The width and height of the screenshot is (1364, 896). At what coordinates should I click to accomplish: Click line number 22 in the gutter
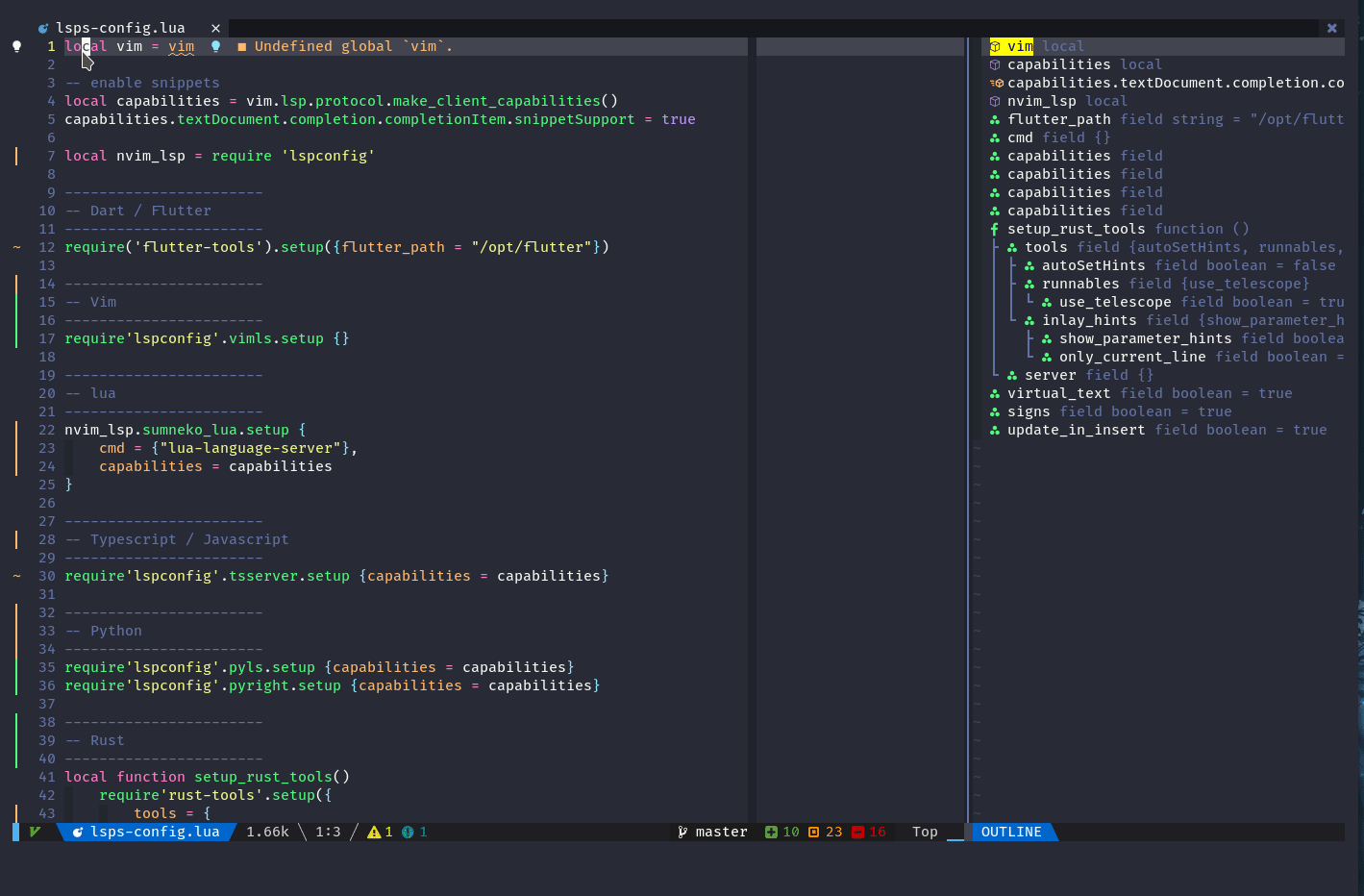coord(47,430)
